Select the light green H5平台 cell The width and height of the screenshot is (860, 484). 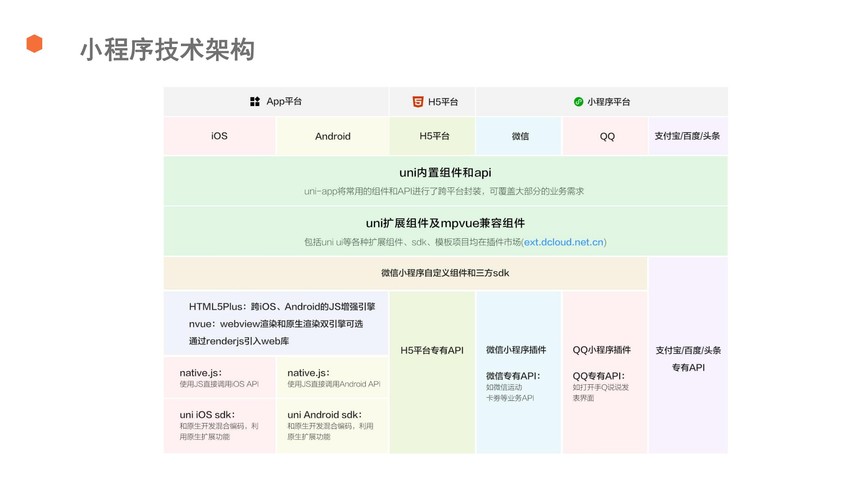tap(432, 136)
